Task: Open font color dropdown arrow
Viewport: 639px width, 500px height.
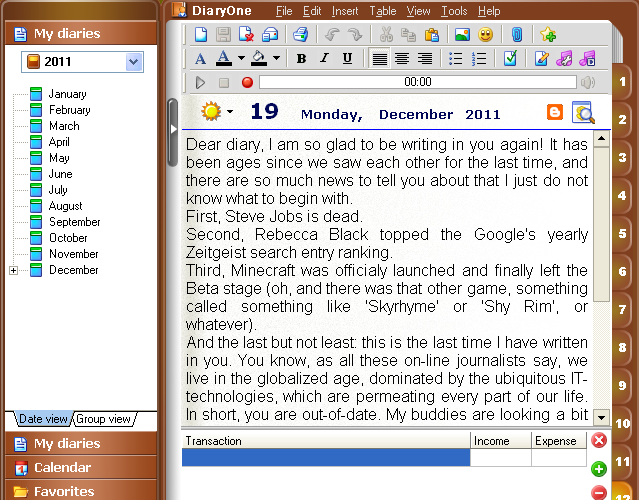Action: (x=241, y=58)
